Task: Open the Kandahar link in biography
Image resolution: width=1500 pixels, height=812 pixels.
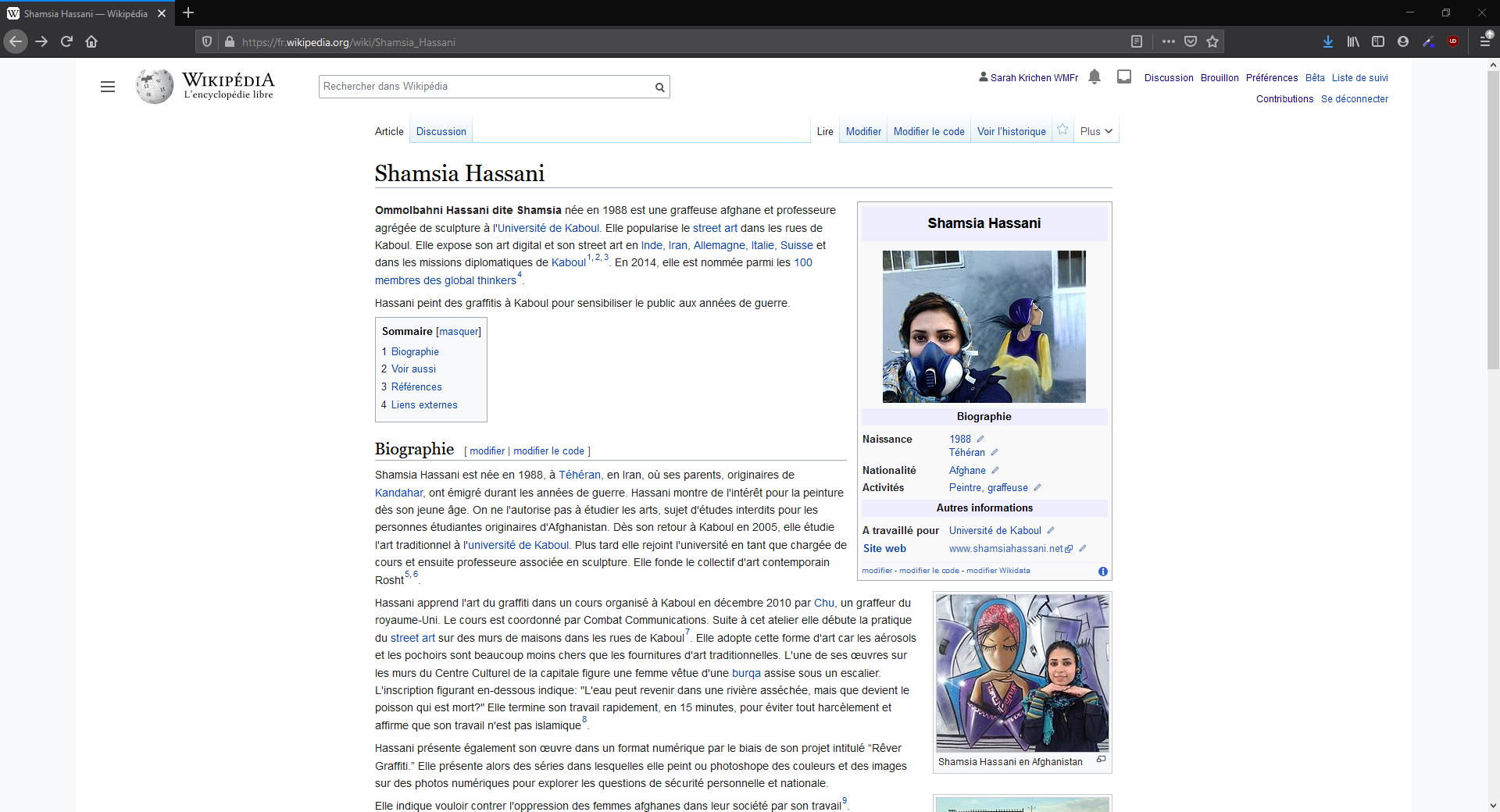Action: 398,493
